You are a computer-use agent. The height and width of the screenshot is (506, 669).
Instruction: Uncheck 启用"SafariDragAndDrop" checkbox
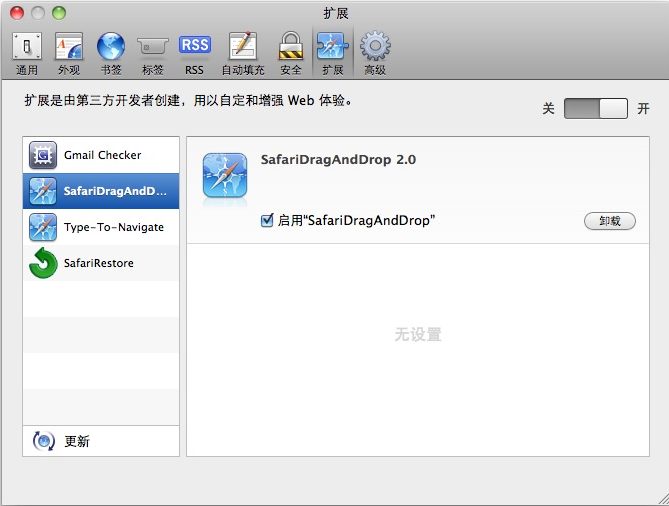(x=267, y=220)
